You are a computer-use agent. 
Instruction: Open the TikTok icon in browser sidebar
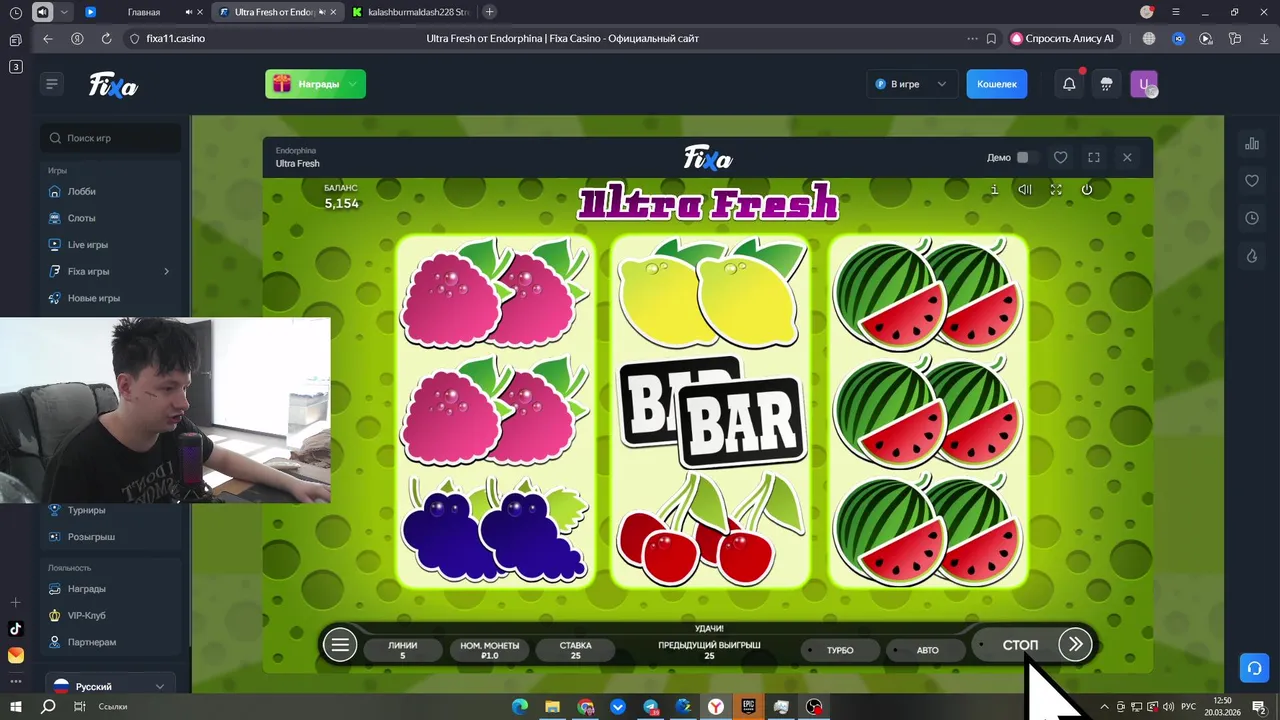click(x=15, y=629)
